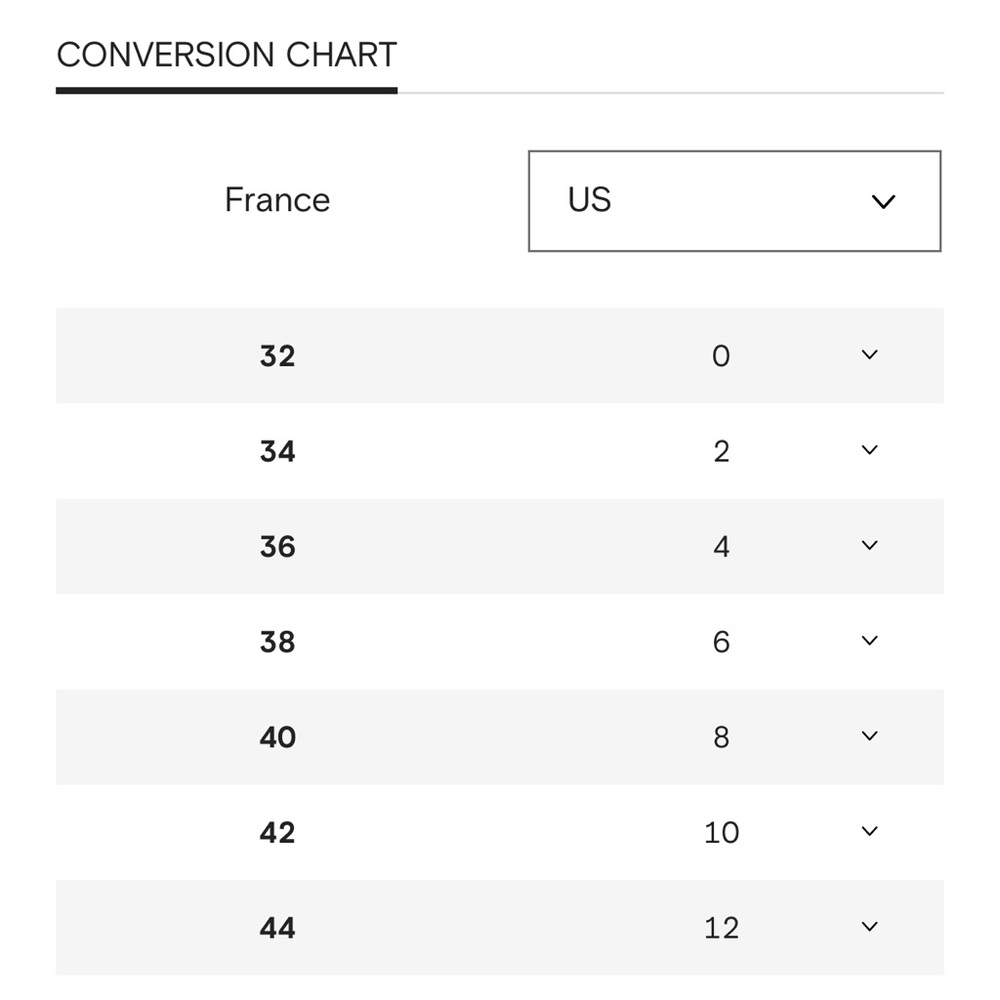Open the US size system dropdown
Image resolution: width=1000 pixels, height=1000 pixels.
734,201
